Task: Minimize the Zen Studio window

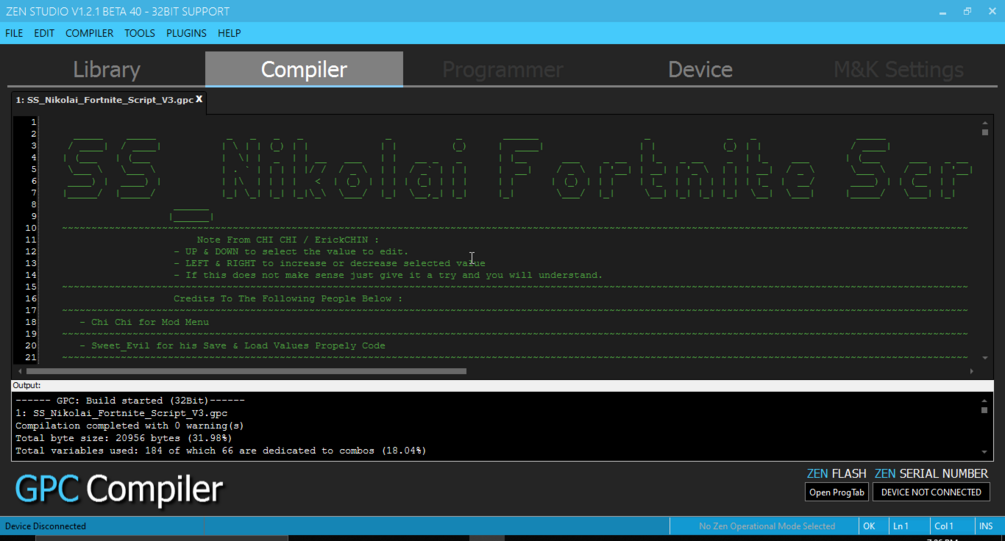Action: pyautogui.click(x=942, y=12)
